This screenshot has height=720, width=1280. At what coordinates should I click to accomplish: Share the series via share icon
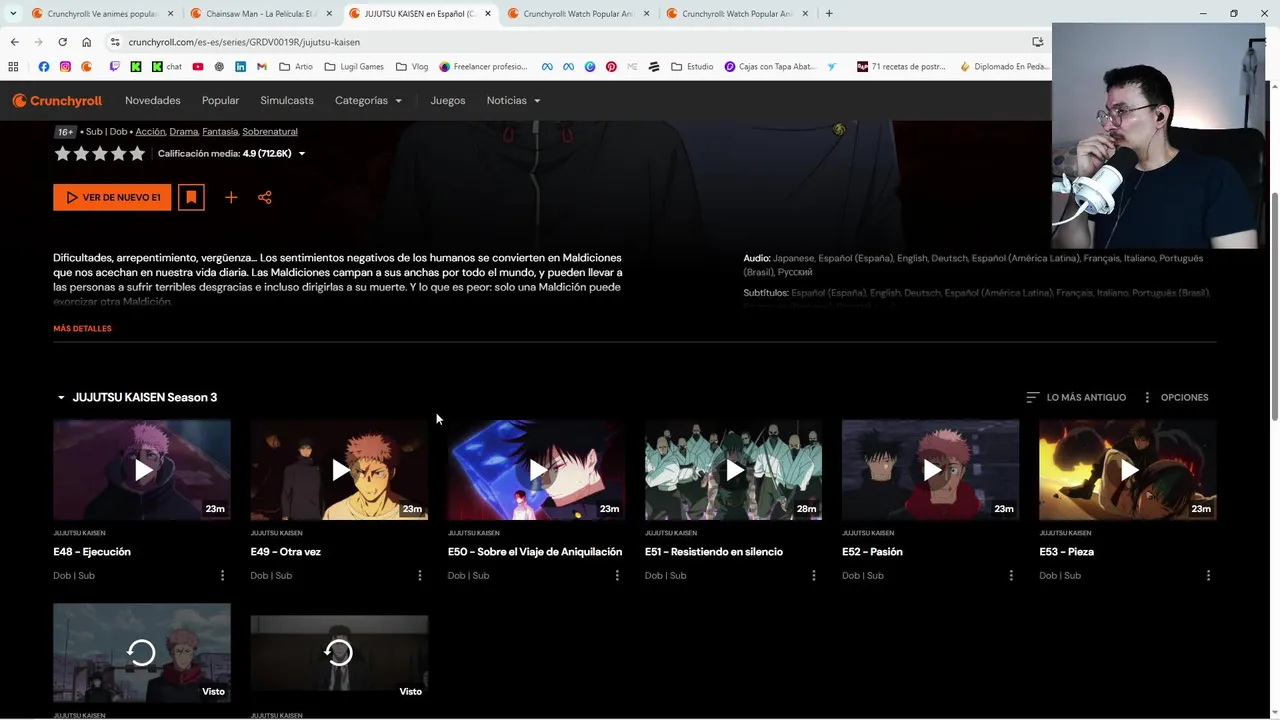(x=265, y=197)
